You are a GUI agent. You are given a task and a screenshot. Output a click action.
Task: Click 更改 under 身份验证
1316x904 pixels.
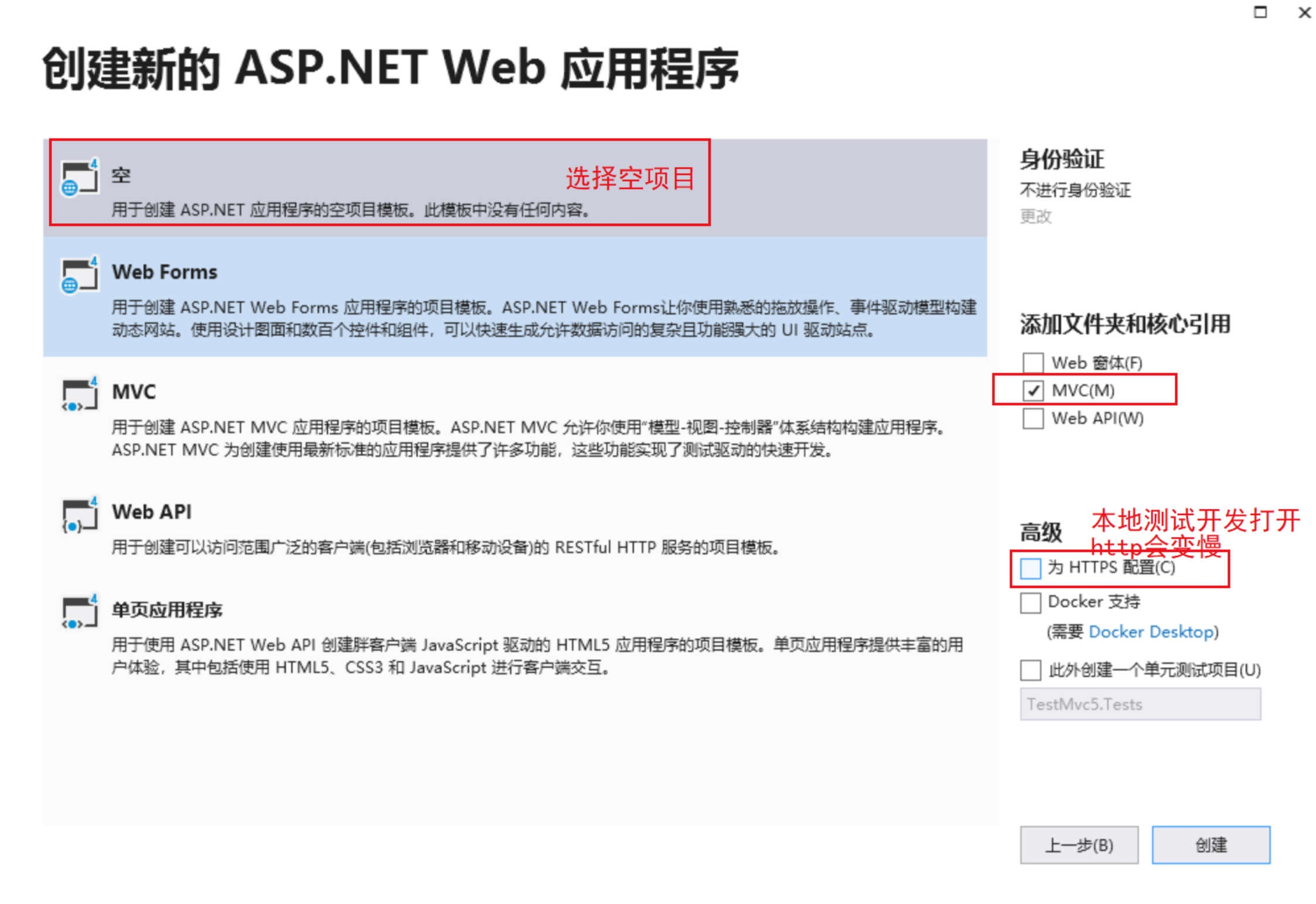pyautogui.click(x=1035, y=217)
